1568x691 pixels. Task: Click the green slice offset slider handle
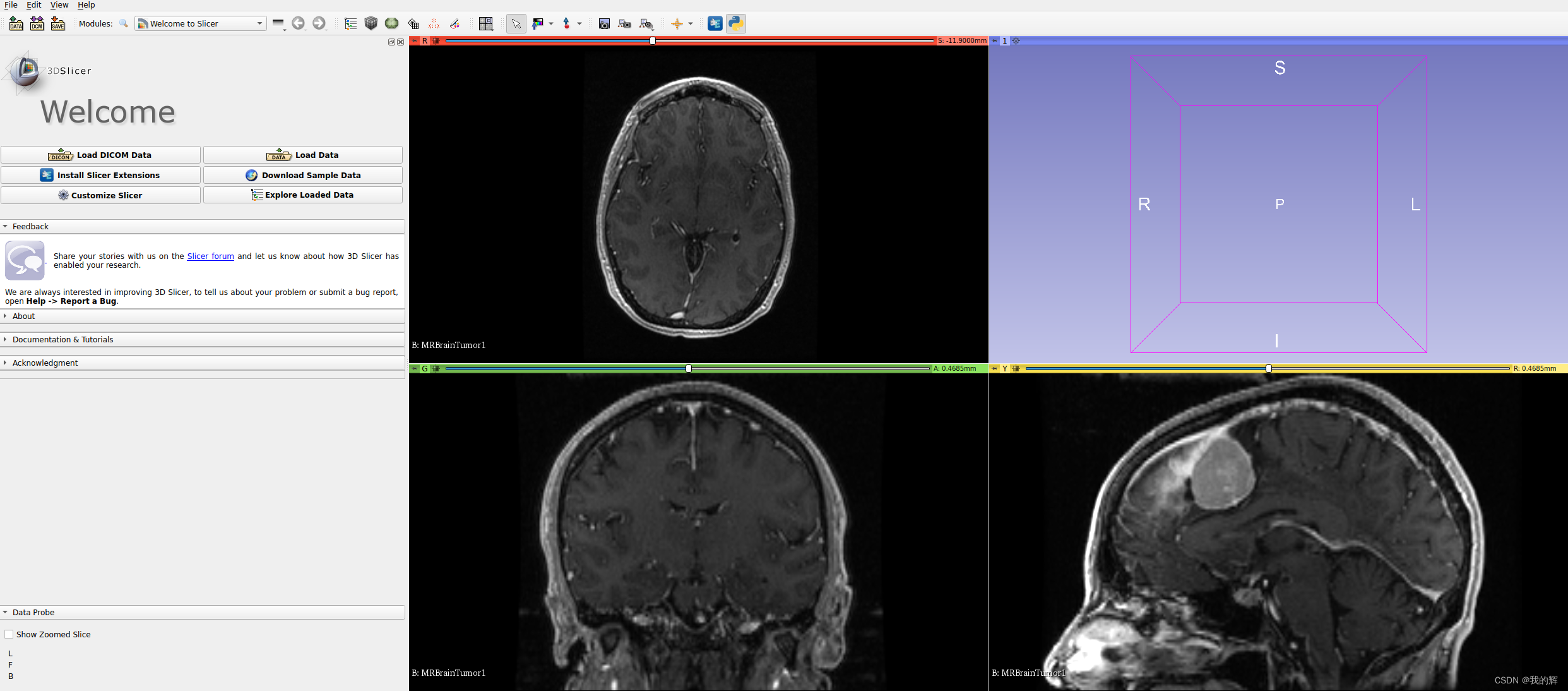click(x=689, y=368)
